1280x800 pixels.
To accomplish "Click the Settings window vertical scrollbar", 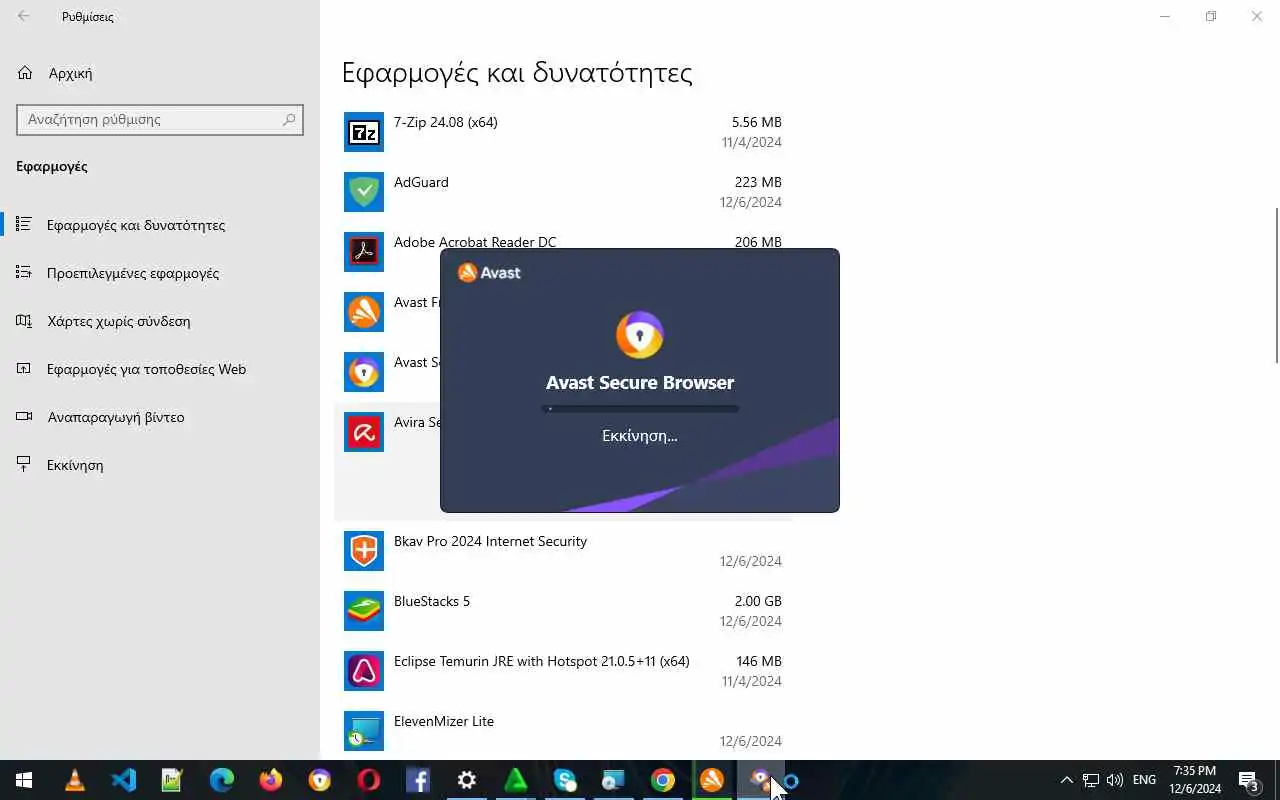I will coord(1276,285).
